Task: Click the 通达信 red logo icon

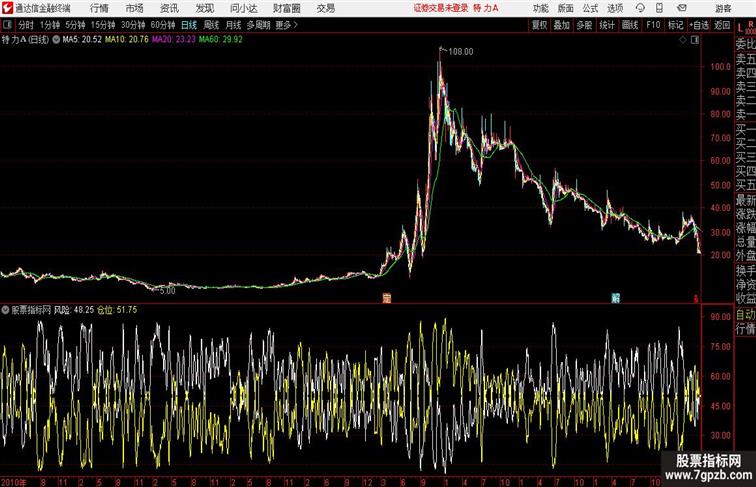Action: click(7, 8)
